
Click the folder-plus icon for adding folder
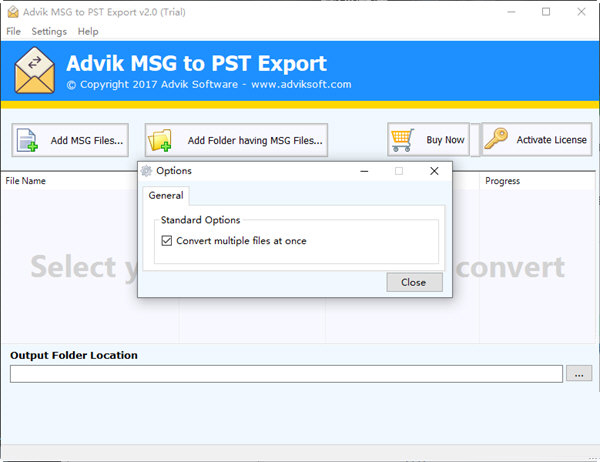(160, 140)
